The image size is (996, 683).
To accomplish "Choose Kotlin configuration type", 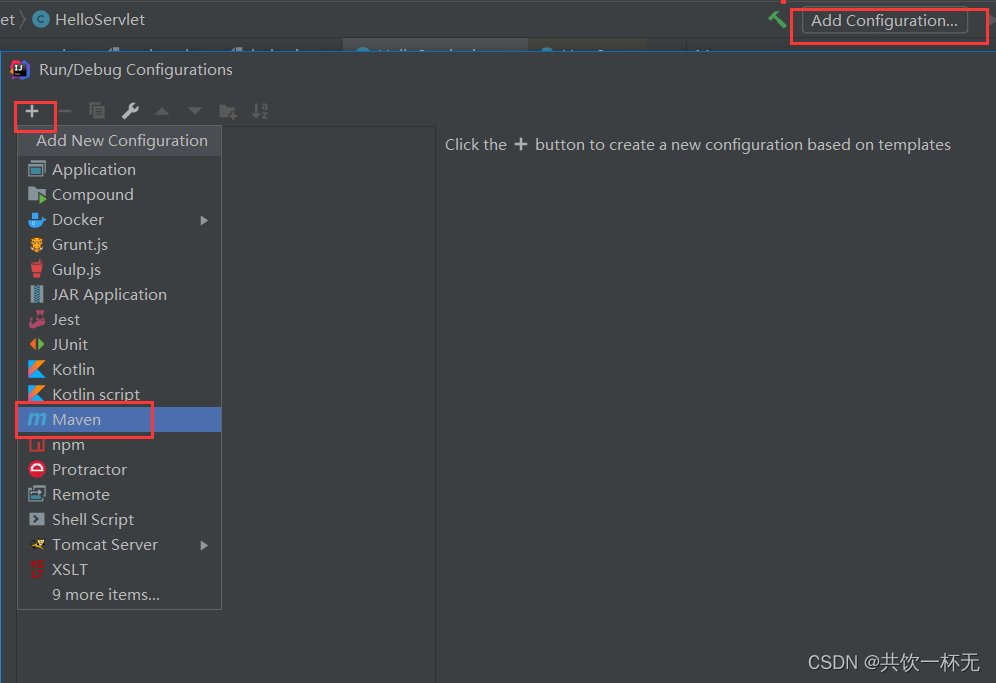I will point(119,369).
